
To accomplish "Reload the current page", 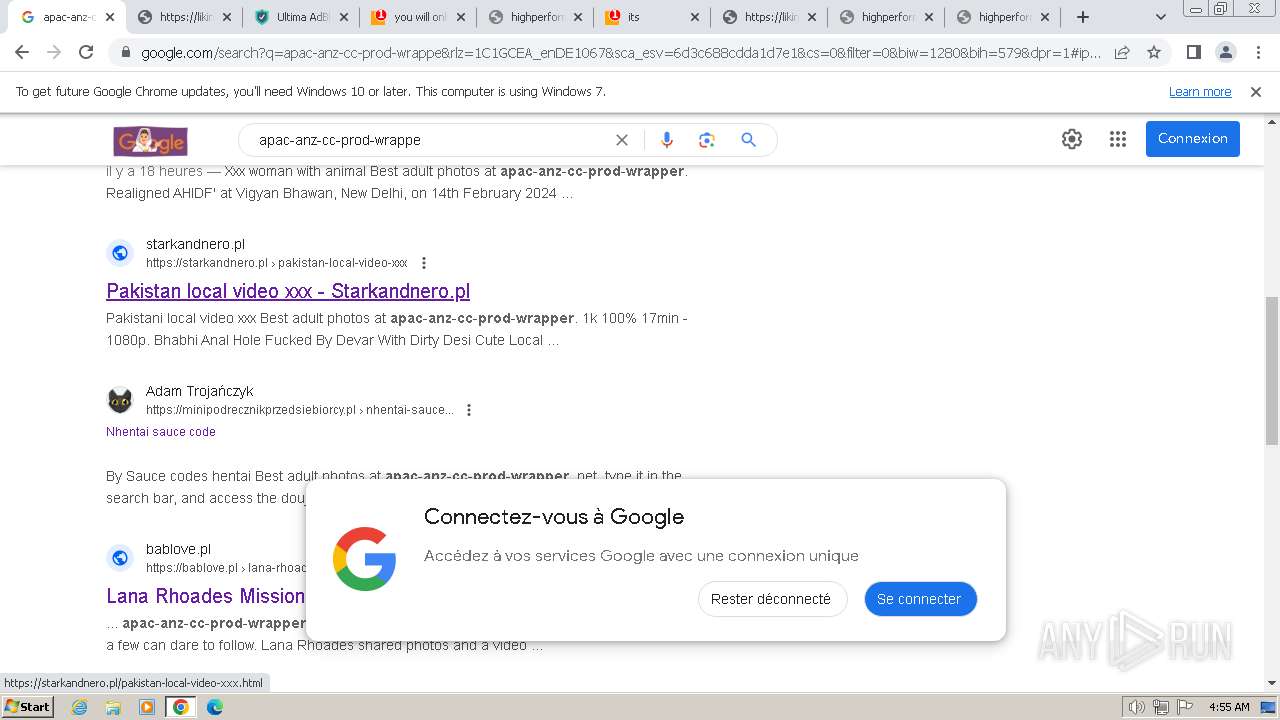I will pos(86,52).
